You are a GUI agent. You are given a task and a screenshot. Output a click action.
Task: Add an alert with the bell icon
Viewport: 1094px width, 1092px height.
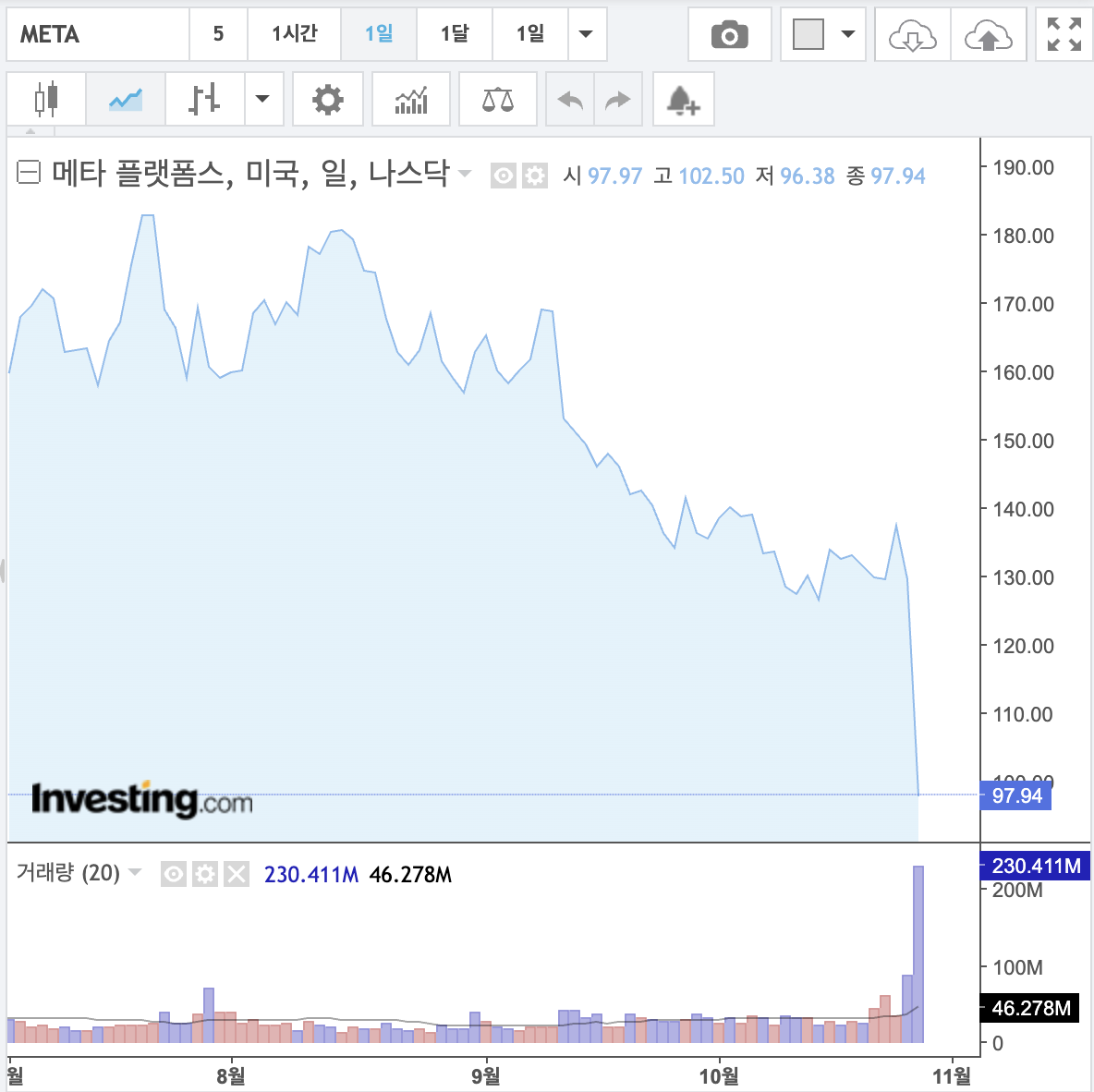point(683,99)
